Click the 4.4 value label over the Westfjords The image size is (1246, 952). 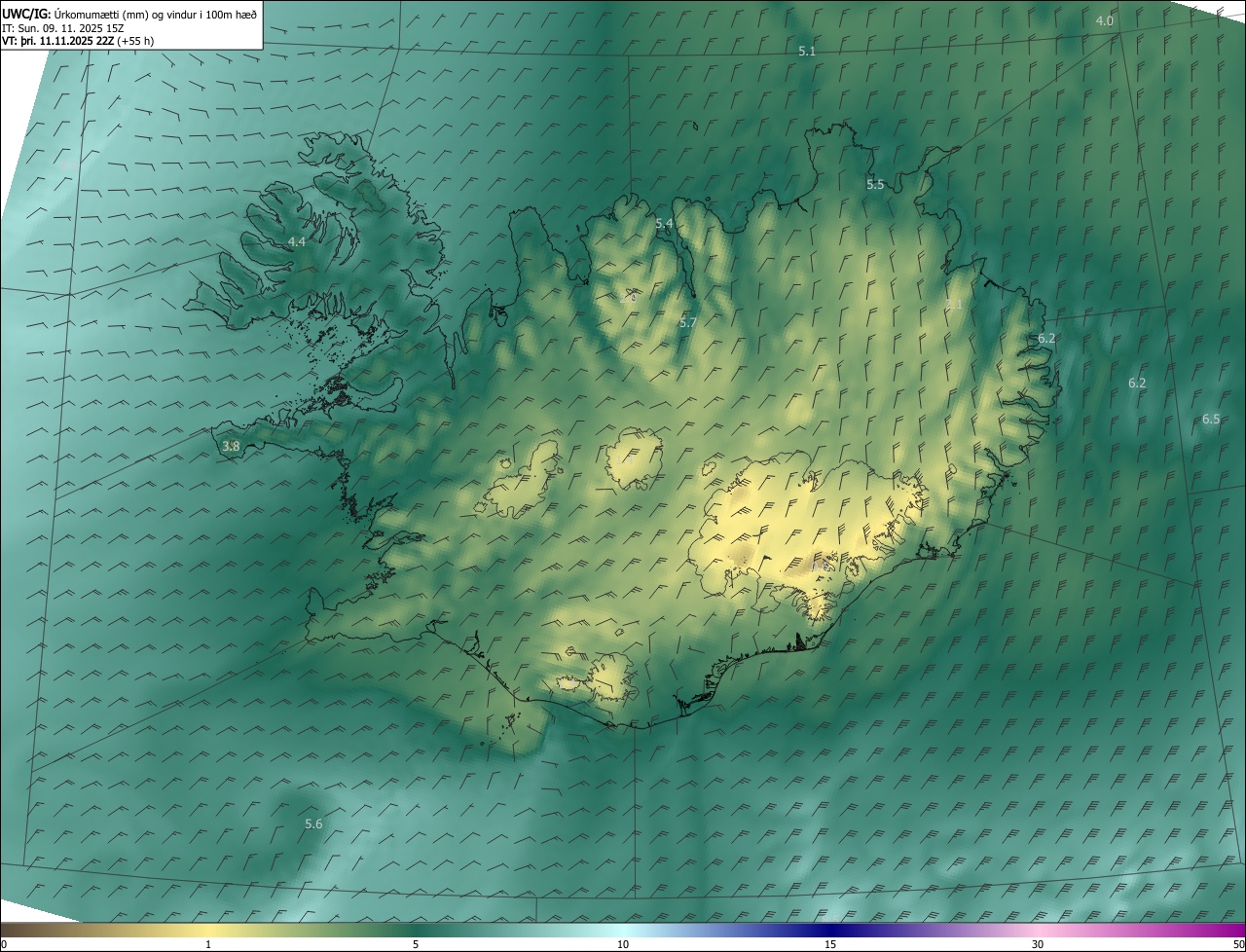coord(297,241)
